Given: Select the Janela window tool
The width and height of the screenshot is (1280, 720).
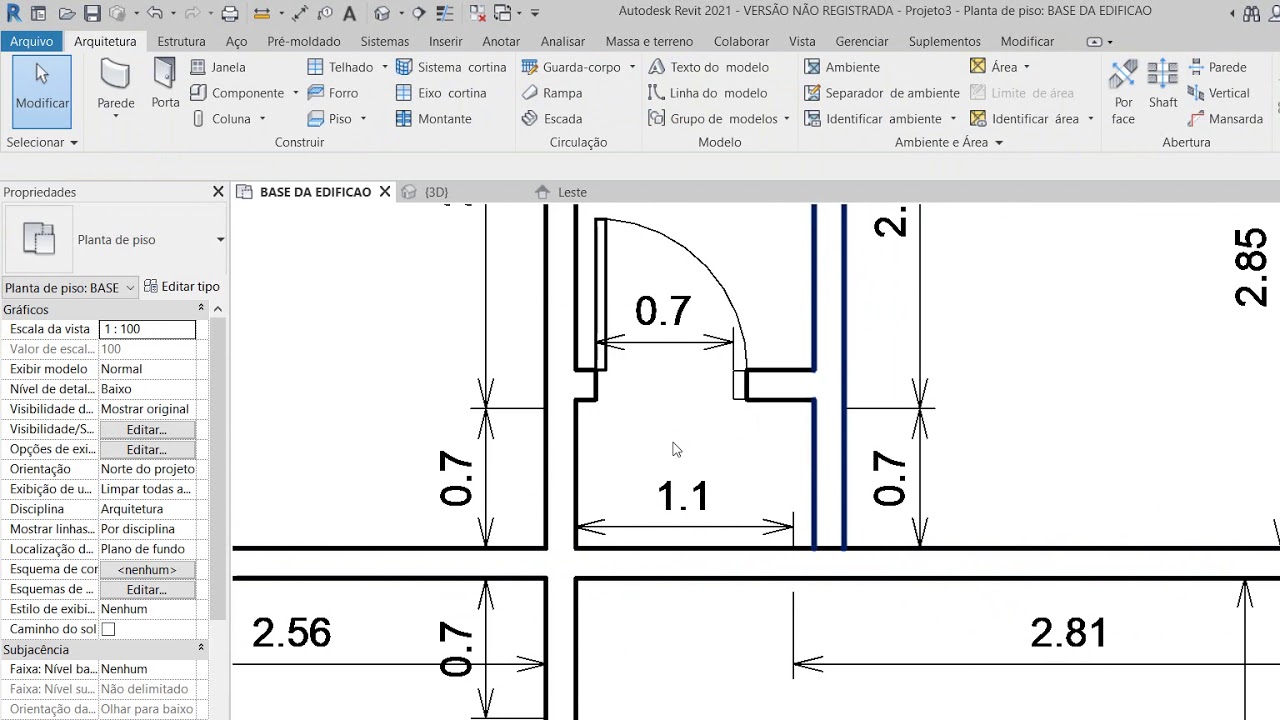Looking at the screenshot, I should [218, 67].
